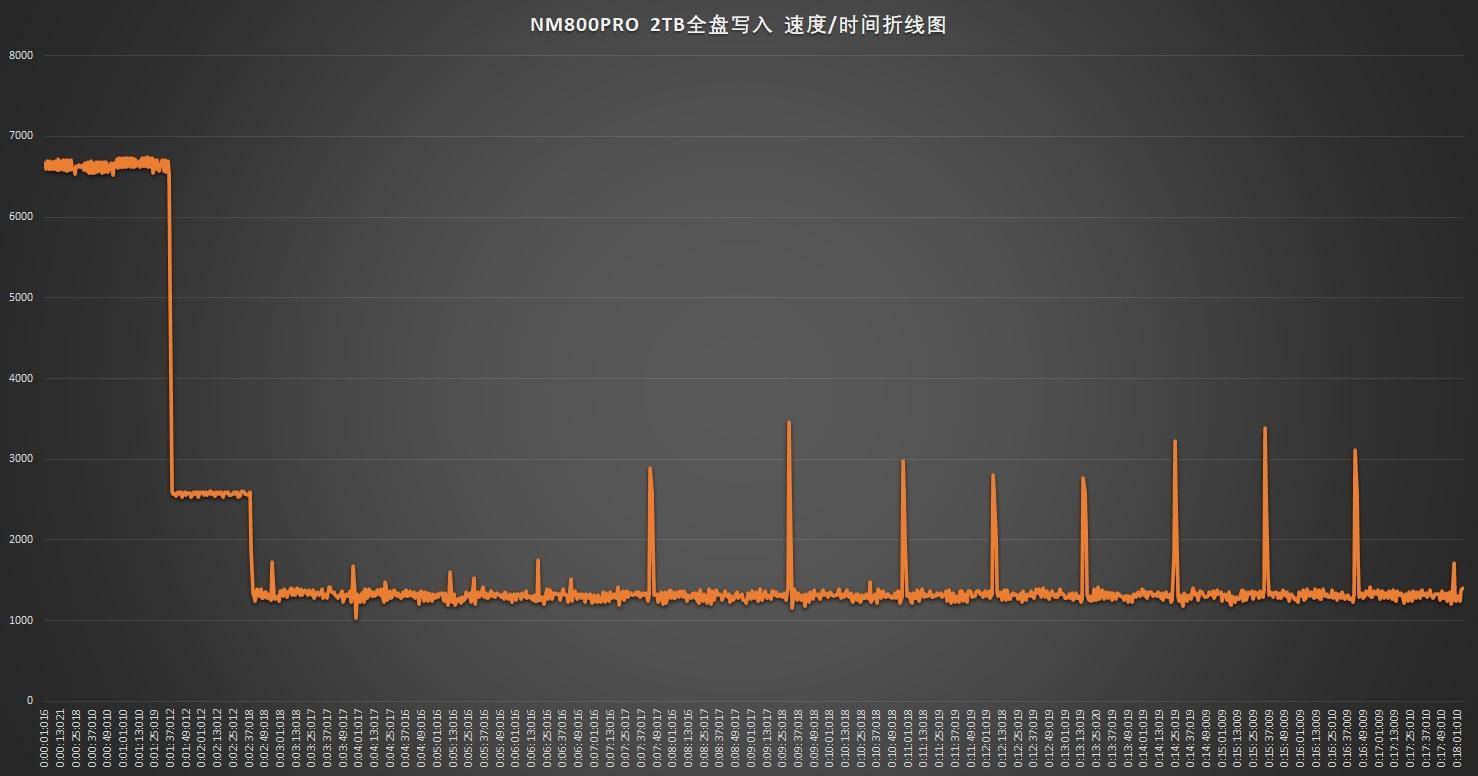Select the 4000 y-axis label

tap(21, 378)
